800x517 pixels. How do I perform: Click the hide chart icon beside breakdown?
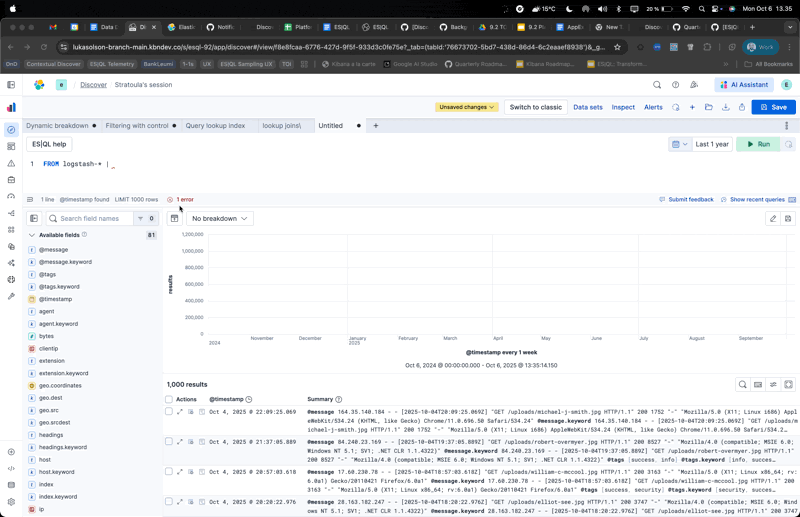(x=174, y=218)
